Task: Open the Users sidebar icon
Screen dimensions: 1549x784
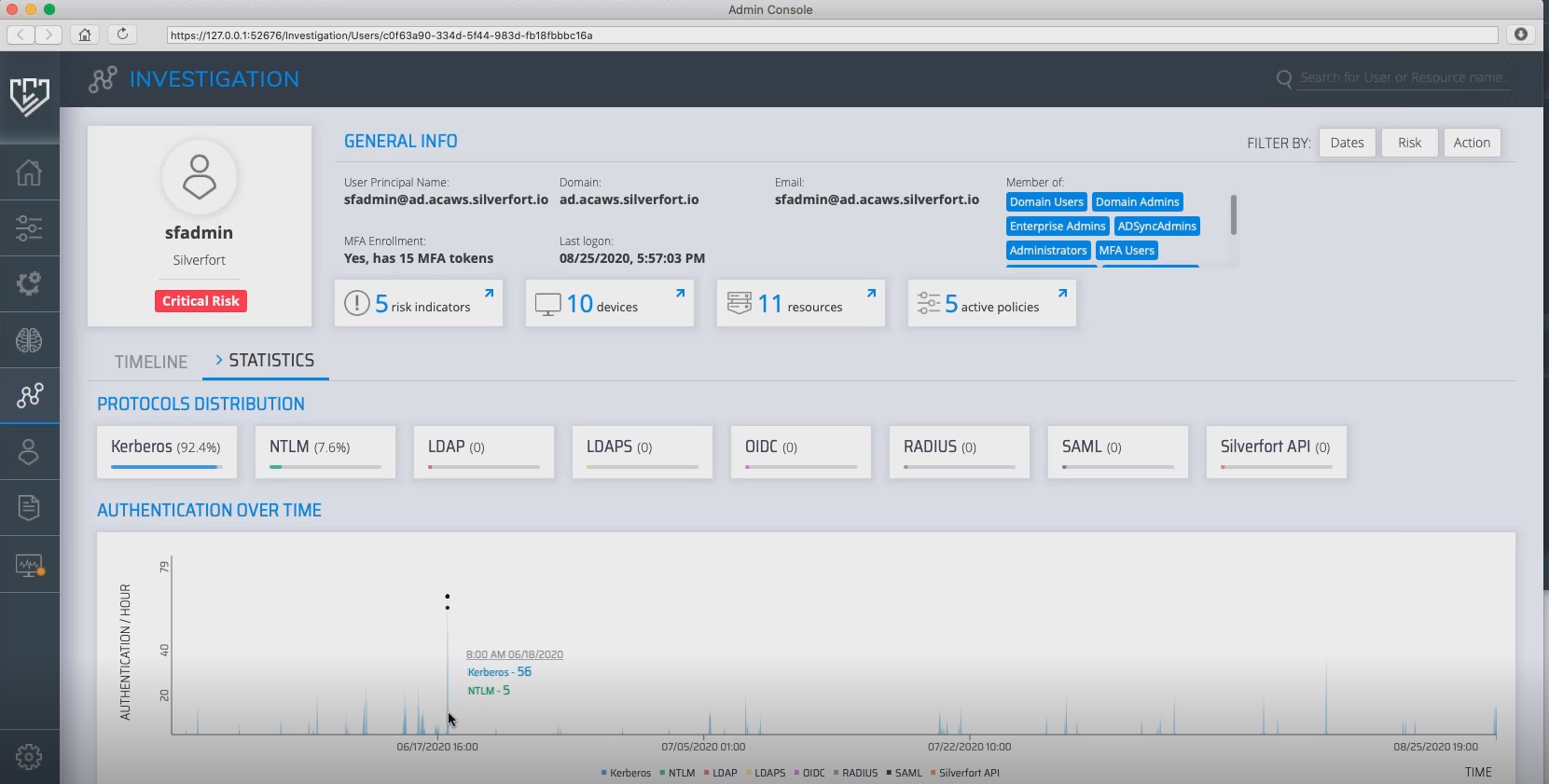Action: coord(29,452)
